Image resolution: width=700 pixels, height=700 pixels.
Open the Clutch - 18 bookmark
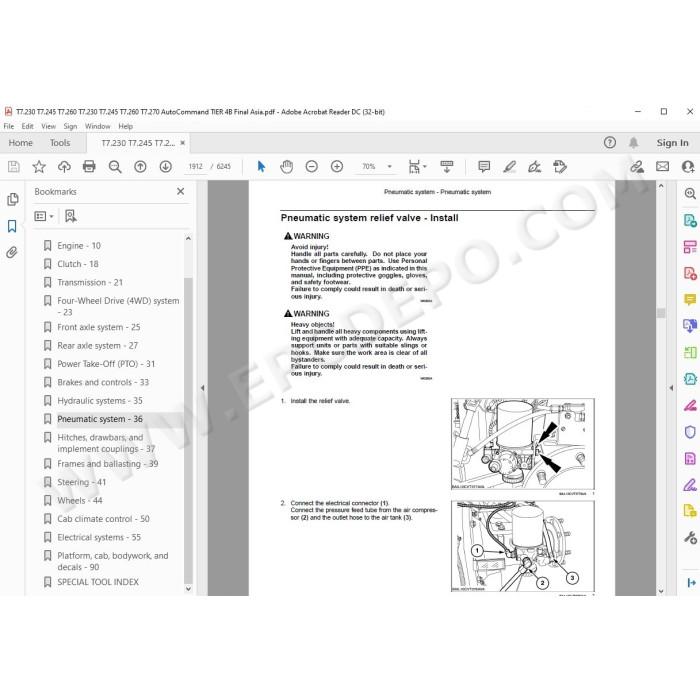point(78,264)
